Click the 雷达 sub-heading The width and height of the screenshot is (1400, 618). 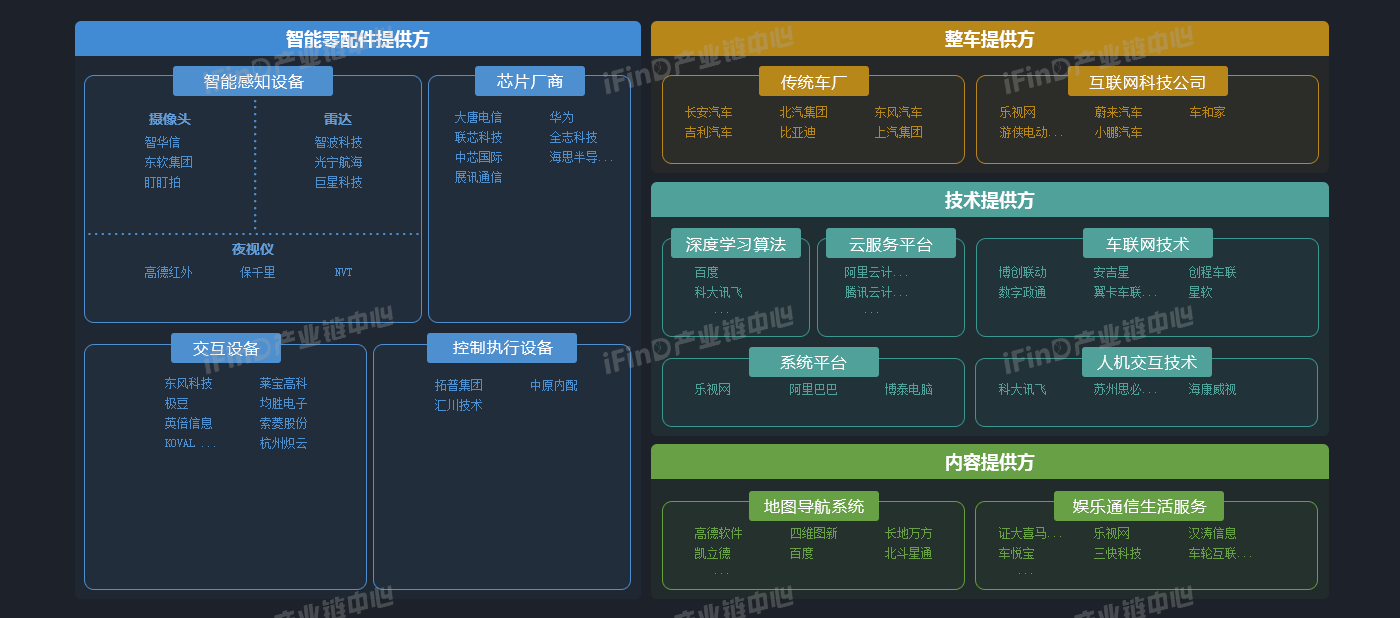click(338, 119)
